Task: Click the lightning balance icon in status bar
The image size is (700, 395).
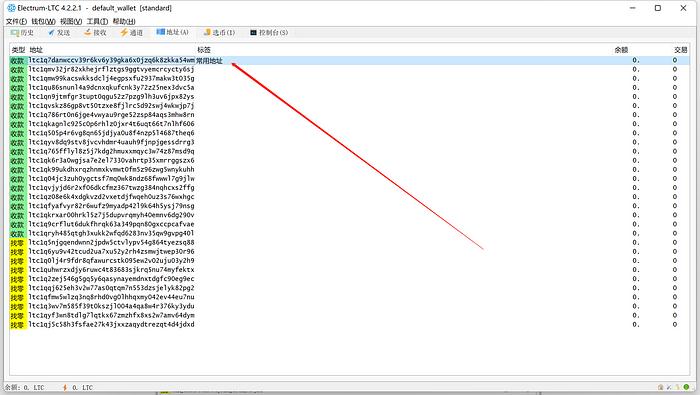Action: click(65, 387)
